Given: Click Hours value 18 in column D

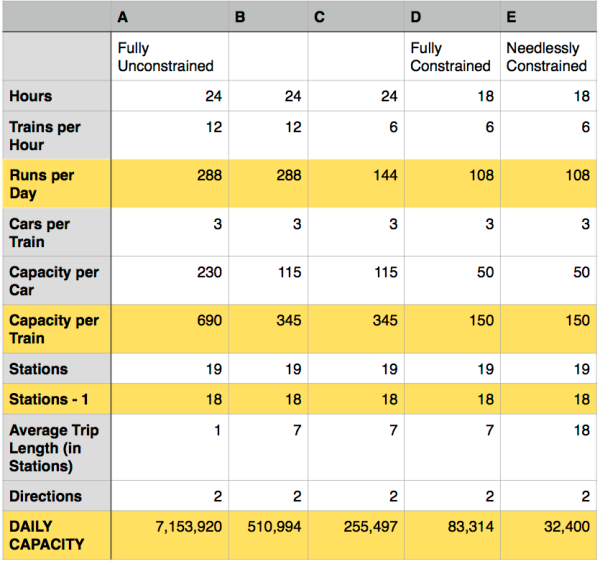Looking at the screenshot, I should [x=486, y=96].
